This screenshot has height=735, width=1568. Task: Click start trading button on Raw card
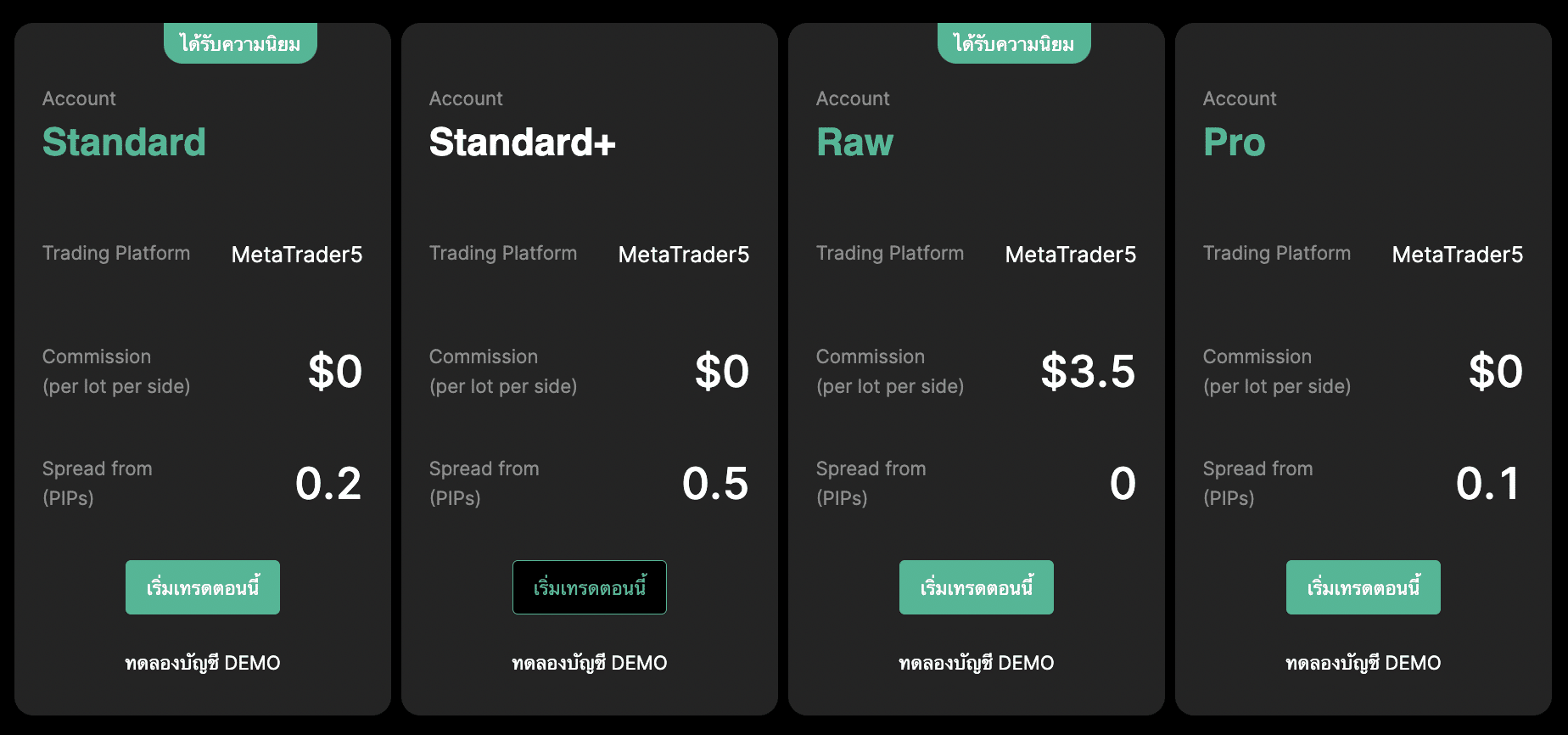pyautogui.click(x=976, y=587)
